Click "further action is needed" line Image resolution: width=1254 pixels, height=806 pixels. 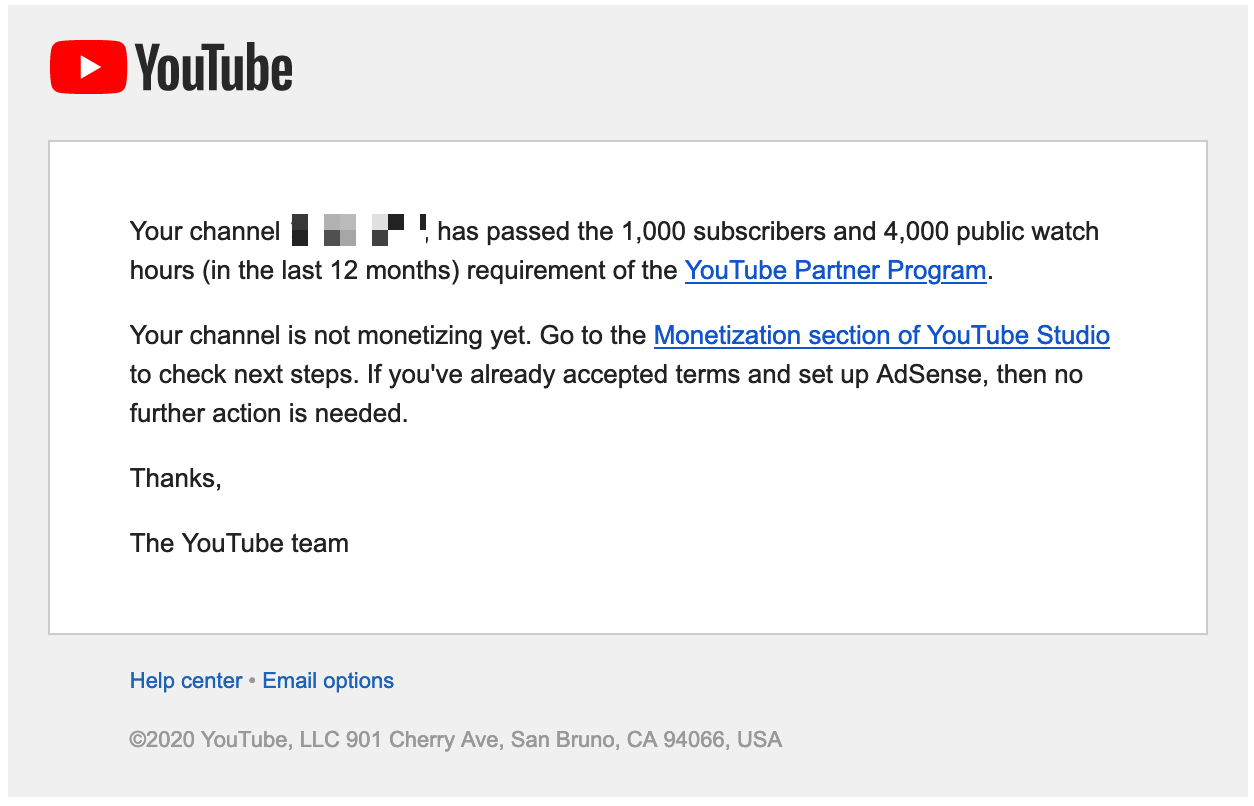pyautogui.click(x=269, y=413)
